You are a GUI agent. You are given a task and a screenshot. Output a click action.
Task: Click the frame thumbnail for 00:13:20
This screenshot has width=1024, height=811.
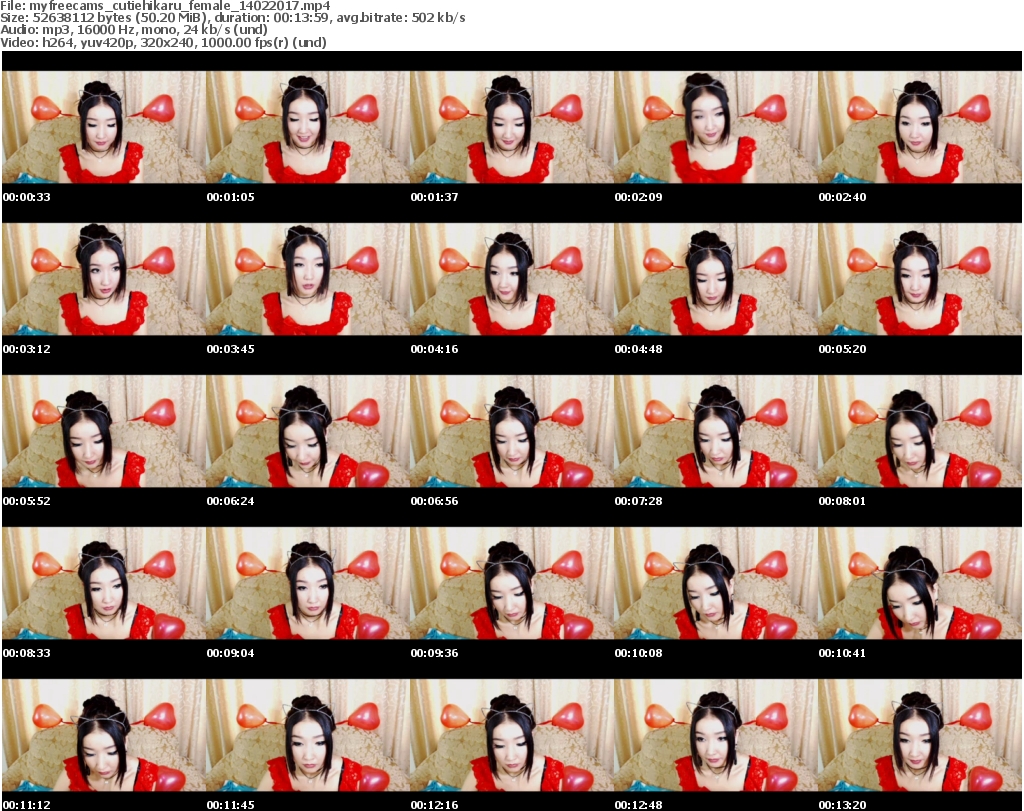coord(920,736)
